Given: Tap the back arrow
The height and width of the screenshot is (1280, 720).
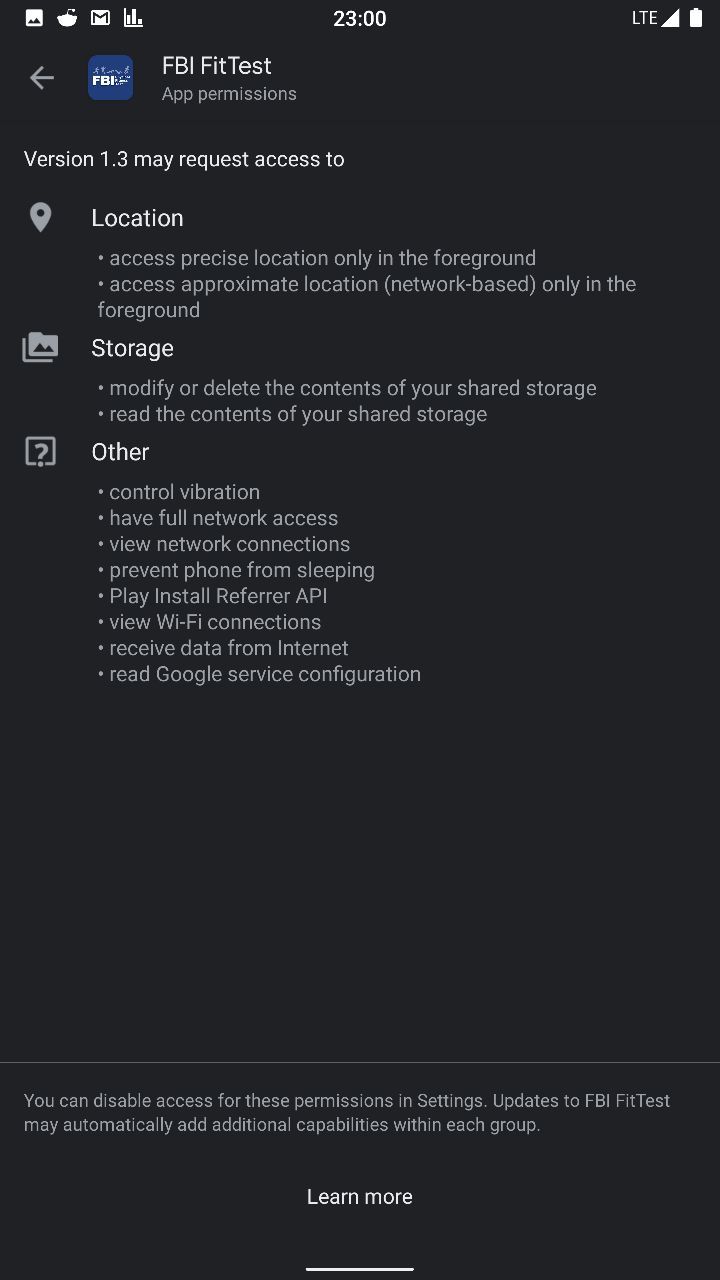Looking at the screenshot, I should click(42, 78).
